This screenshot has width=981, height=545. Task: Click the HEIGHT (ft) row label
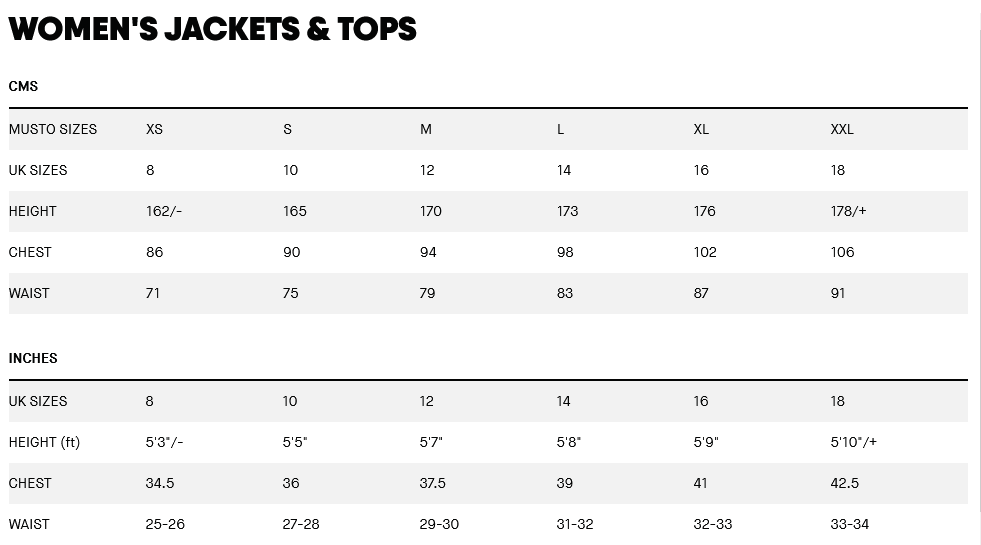[x=44, y=442]
